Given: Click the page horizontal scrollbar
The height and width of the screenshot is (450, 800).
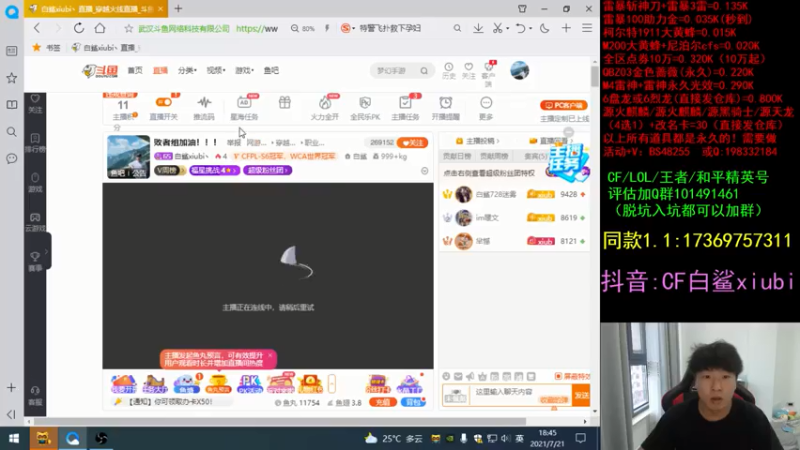Looking at the screenshot, I should pos(279,421).
